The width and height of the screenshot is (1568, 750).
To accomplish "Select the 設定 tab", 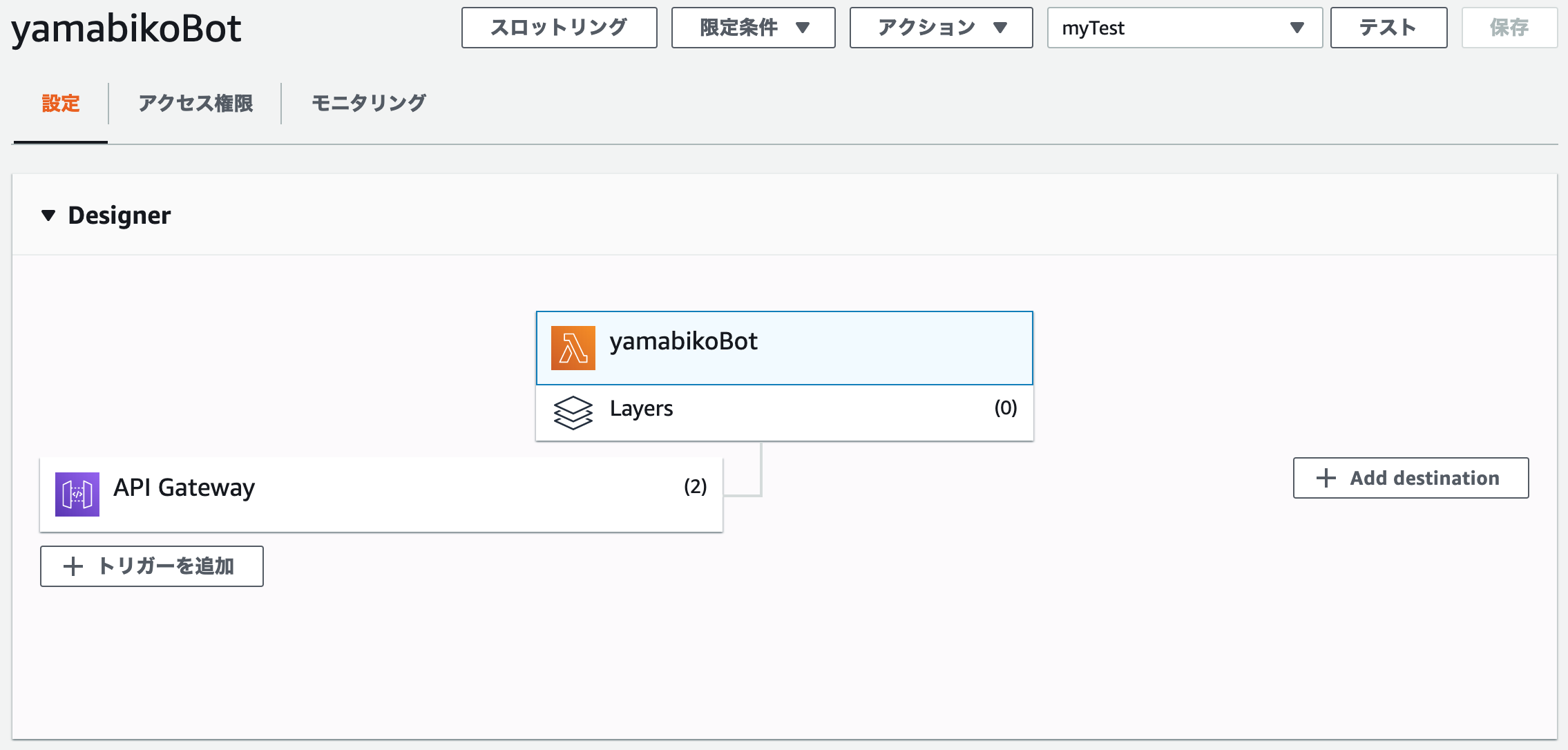I will 61,104.
